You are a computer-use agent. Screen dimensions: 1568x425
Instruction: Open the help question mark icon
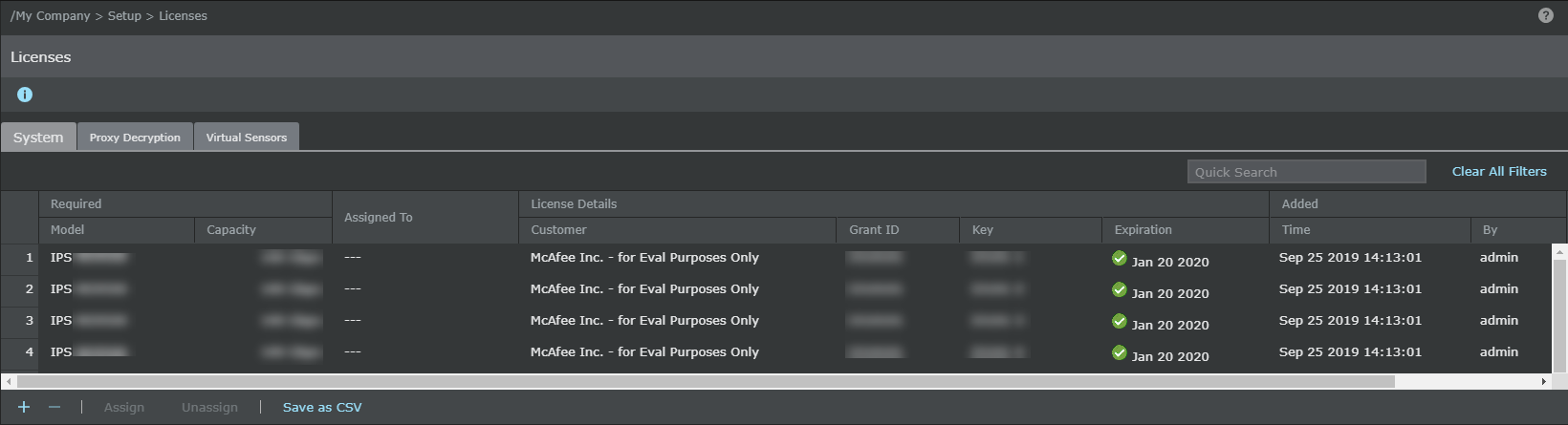1545,15
